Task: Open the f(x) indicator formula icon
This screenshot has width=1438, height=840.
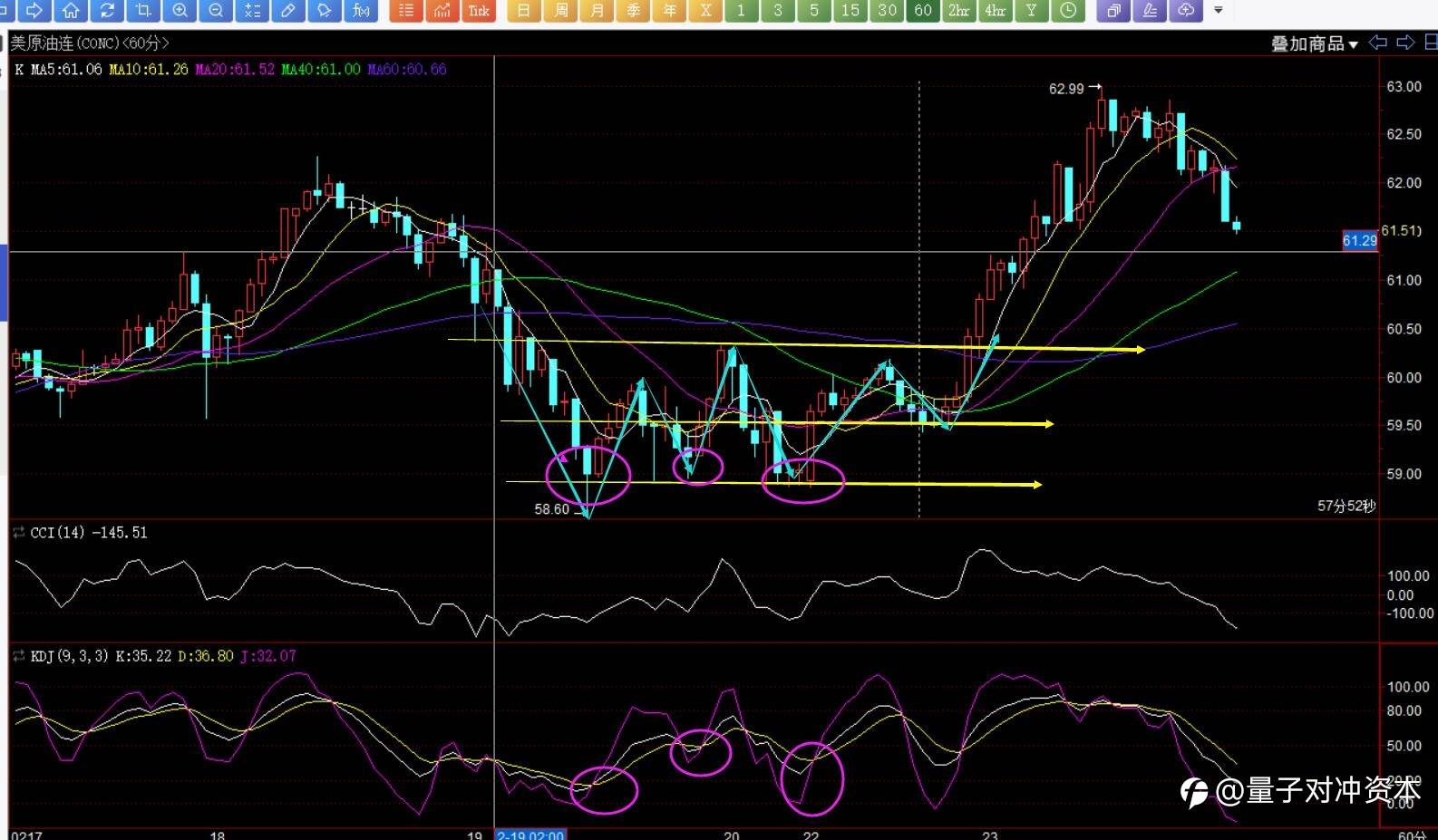Action: (x=361, y=10)
